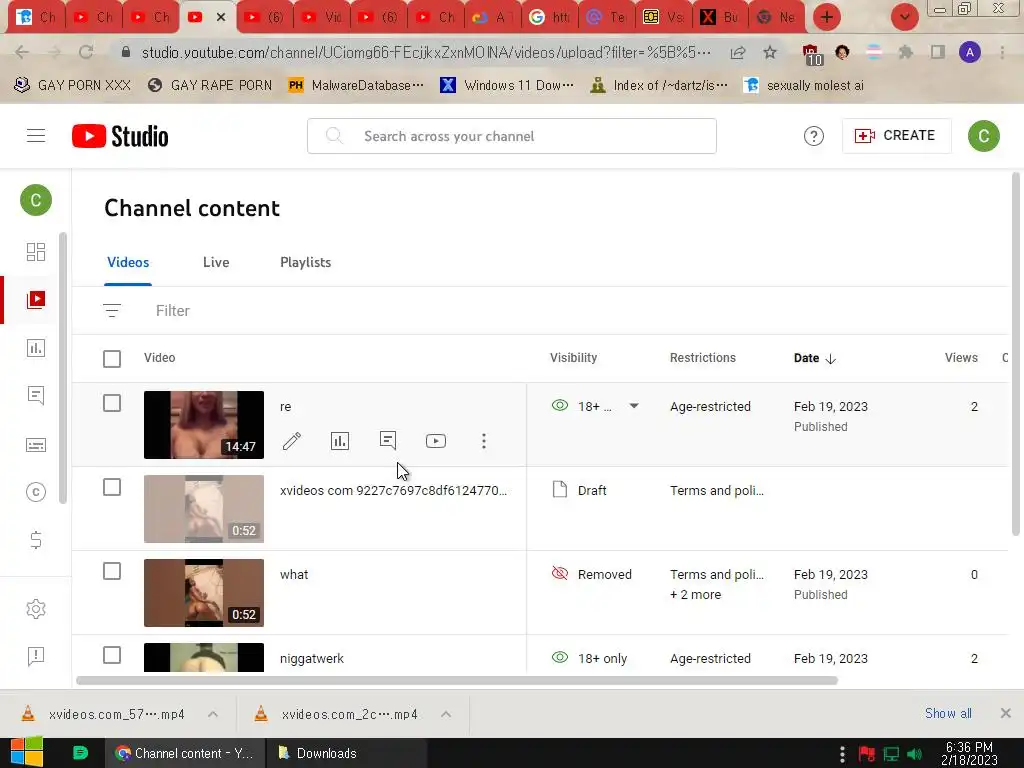
Task: Click the Removed crossed-eye icon for "what"
Action: coord(560,573)
